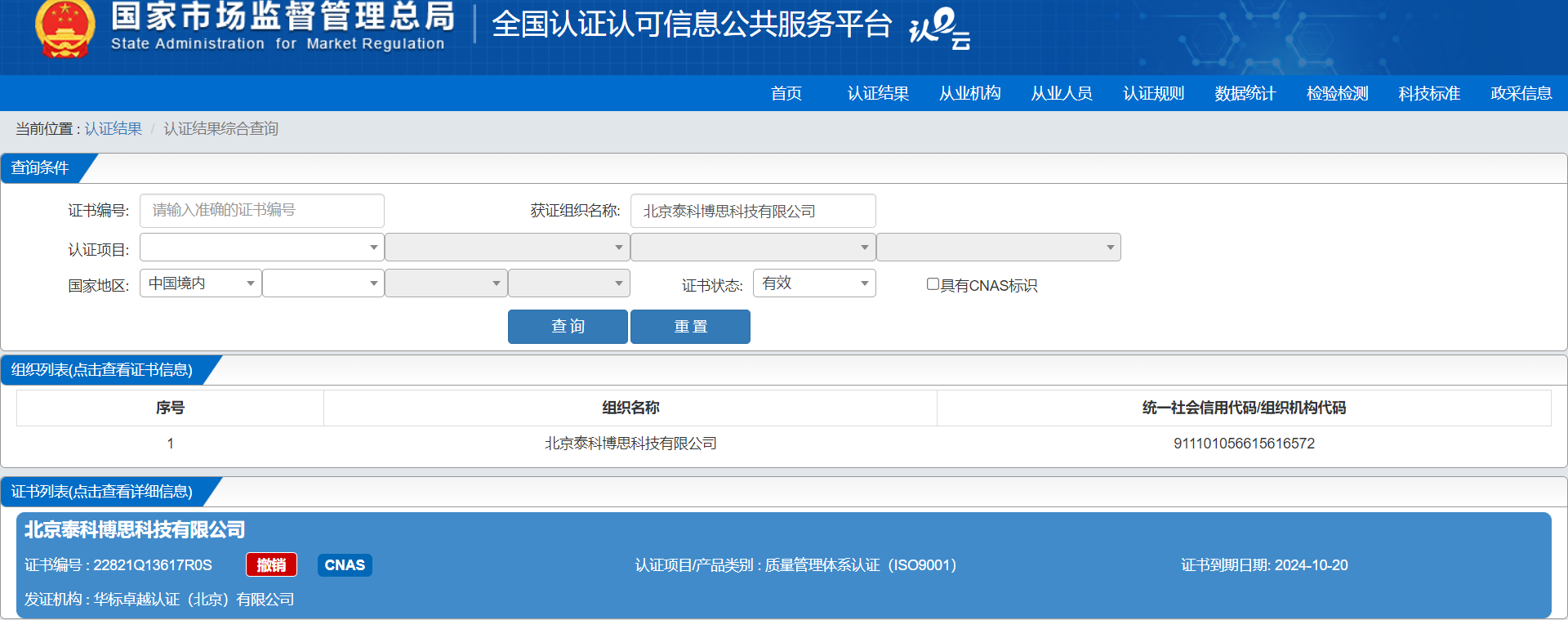
Task: Follow the 认证结果 breadcrumb link
Action: (114, 129)
